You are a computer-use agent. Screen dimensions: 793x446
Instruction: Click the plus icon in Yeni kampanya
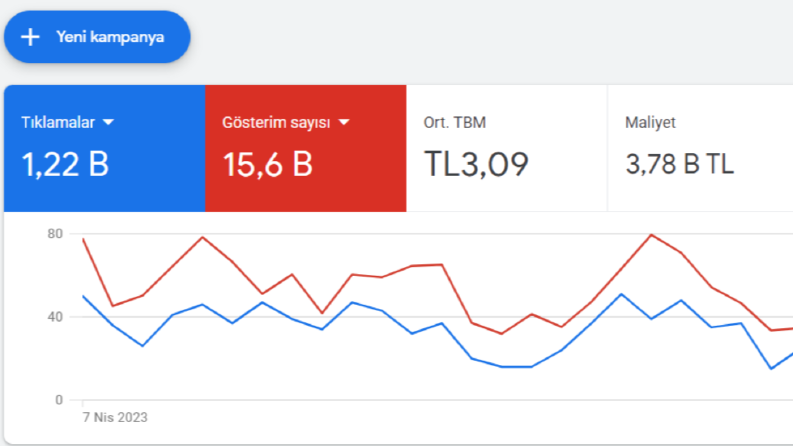click(30, 37)
